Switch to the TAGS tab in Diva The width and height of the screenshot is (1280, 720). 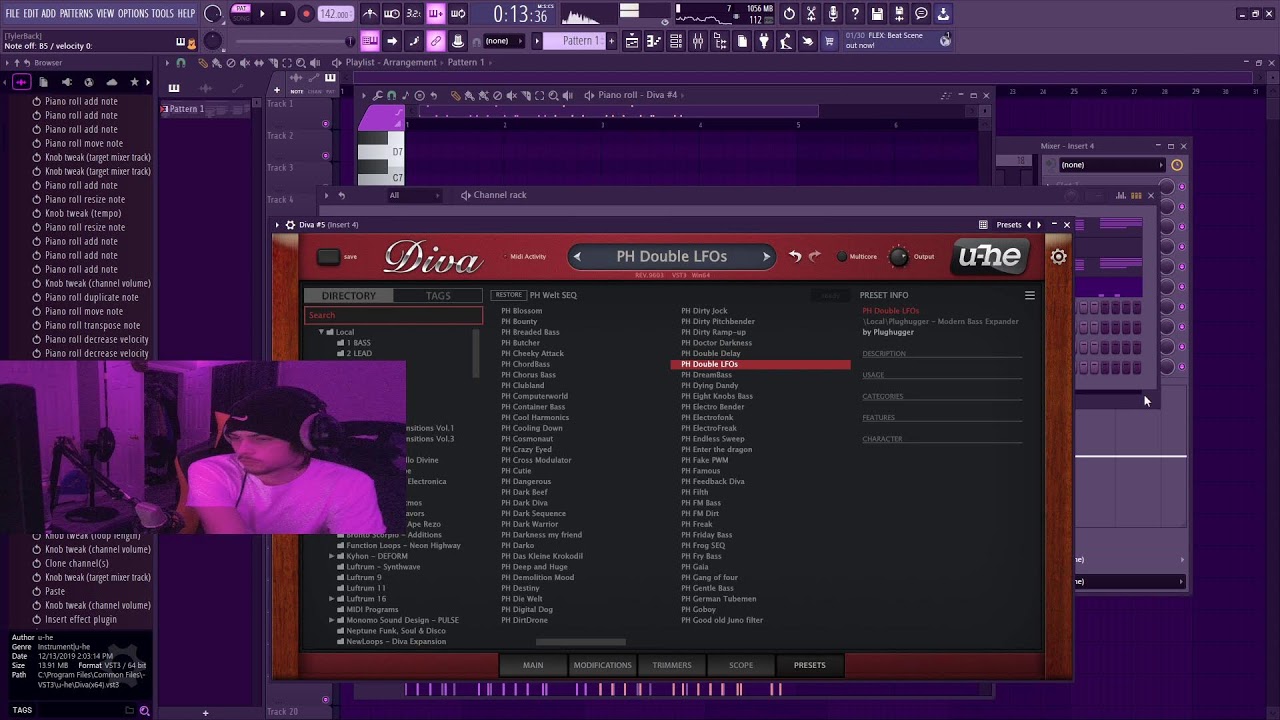point(438,296)
